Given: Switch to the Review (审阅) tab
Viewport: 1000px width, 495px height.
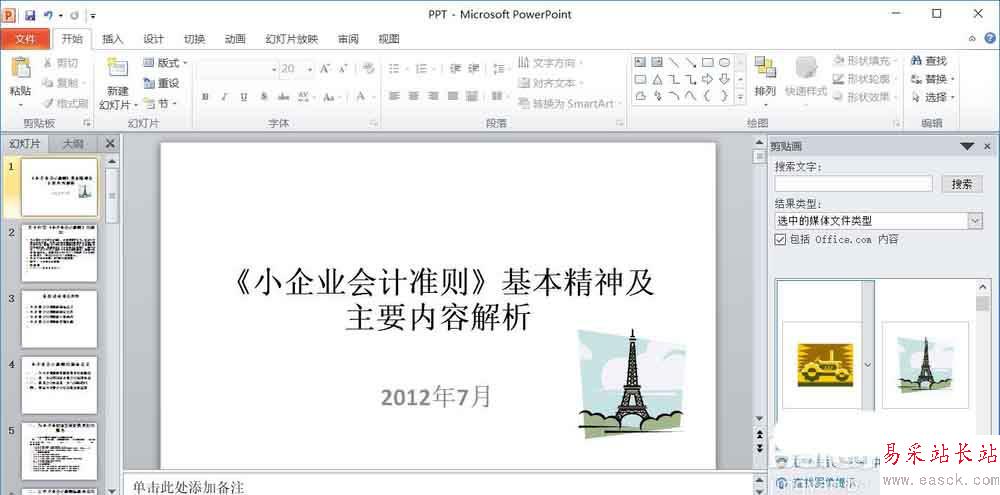Looking at the screenshot, I should click(x=348, y=39).
